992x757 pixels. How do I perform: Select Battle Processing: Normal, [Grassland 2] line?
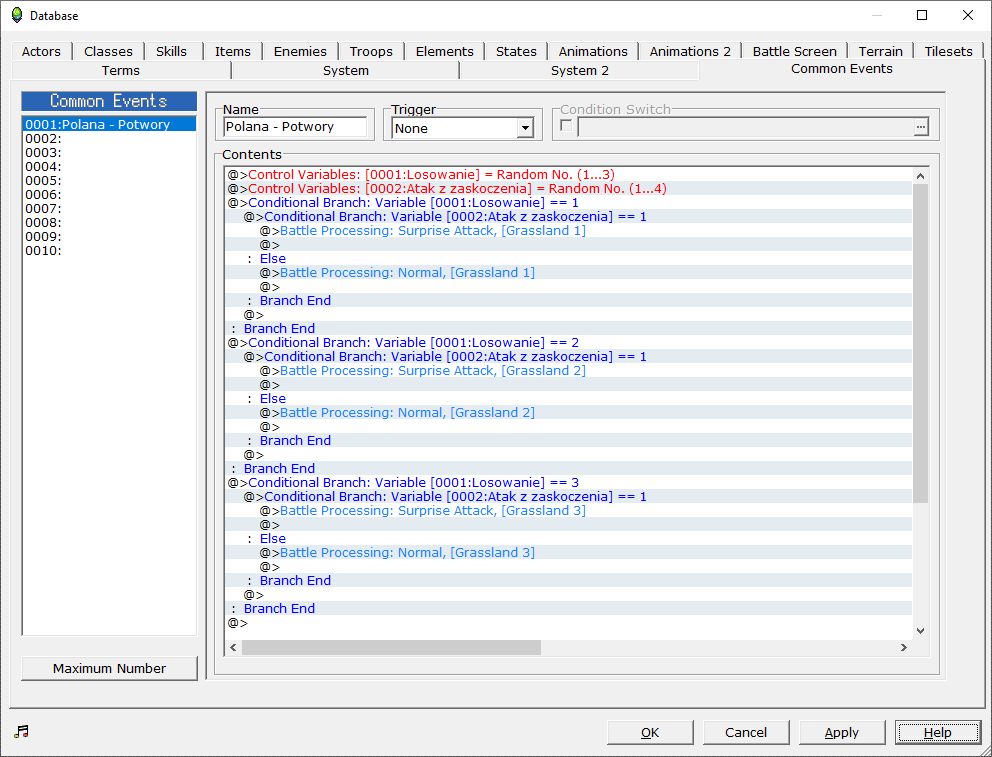[x=569, y=412]
